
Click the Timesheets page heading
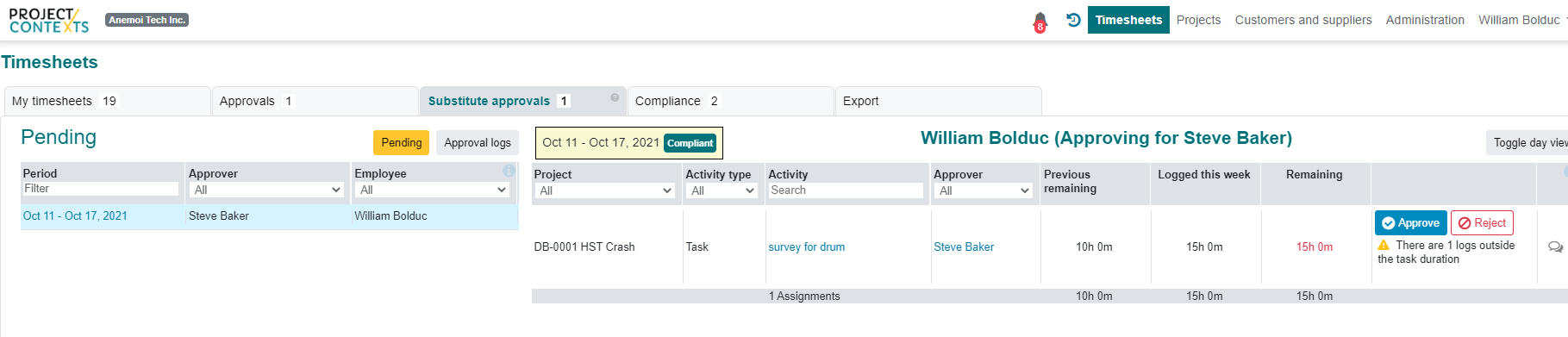pyautogui.click(x=49, y=62)
